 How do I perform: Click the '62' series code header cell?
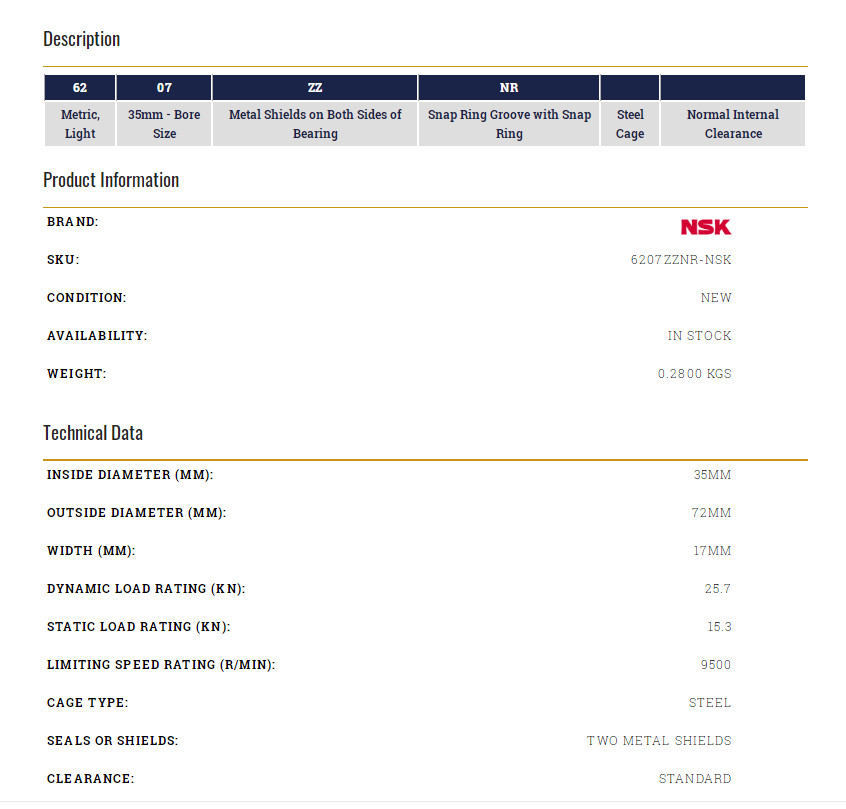[80, 88]
